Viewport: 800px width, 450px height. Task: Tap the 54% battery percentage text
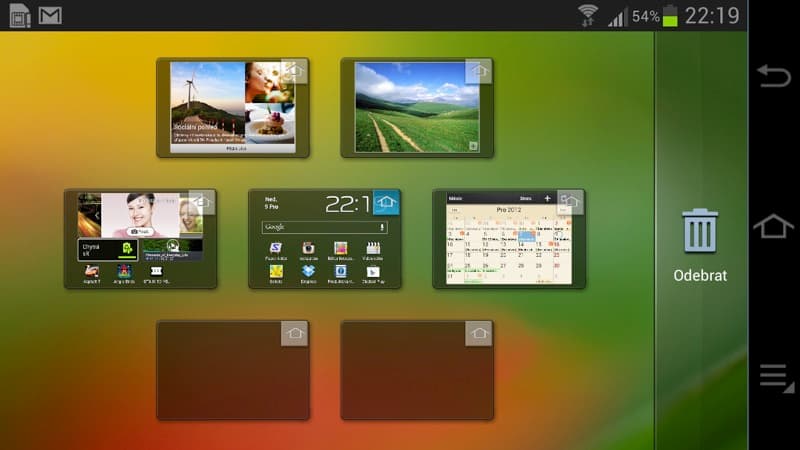(x=646, y=16)
